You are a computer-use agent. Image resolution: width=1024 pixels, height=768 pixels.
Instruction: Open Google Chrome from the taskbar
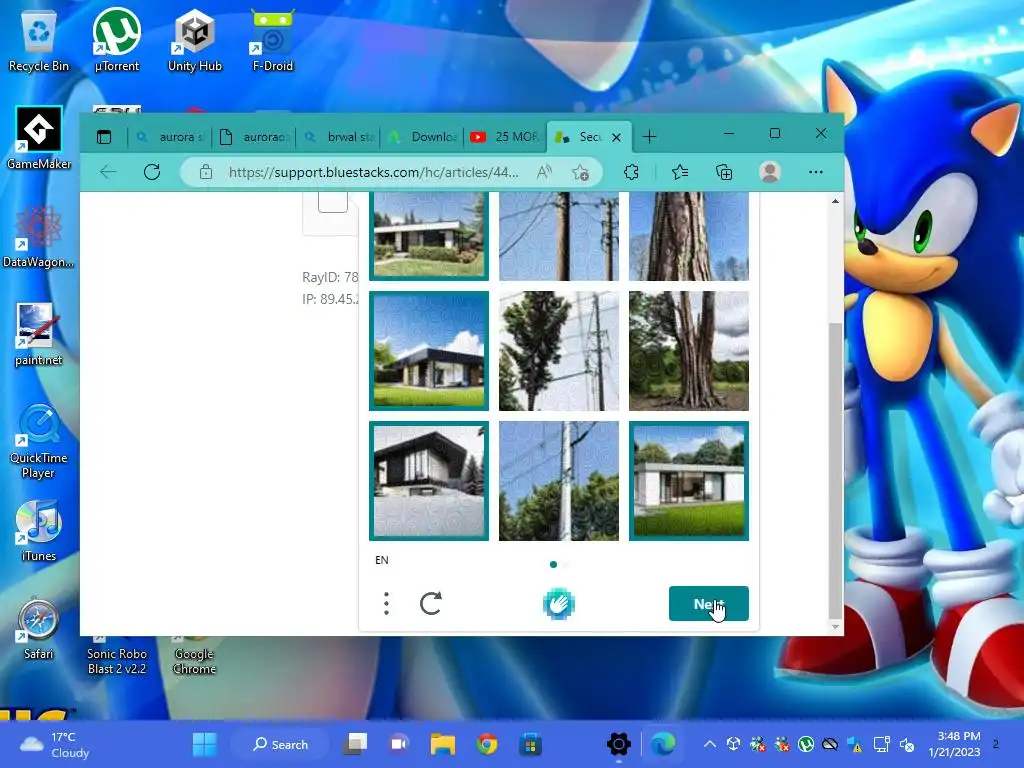pyautogui.click(x=487, y=744)
